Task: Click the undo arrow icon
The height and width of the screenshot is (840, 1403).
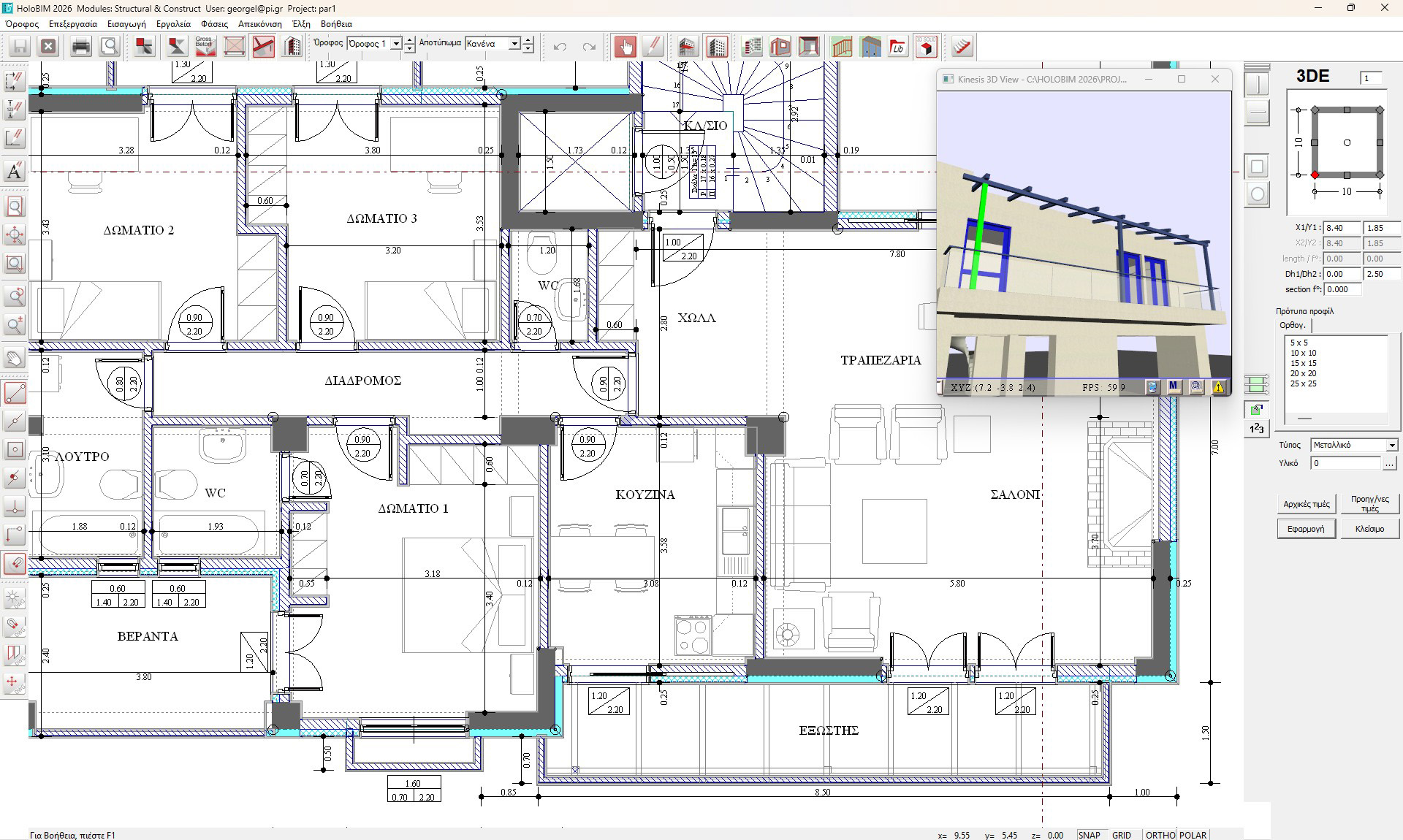Action: tap(560, 47)
